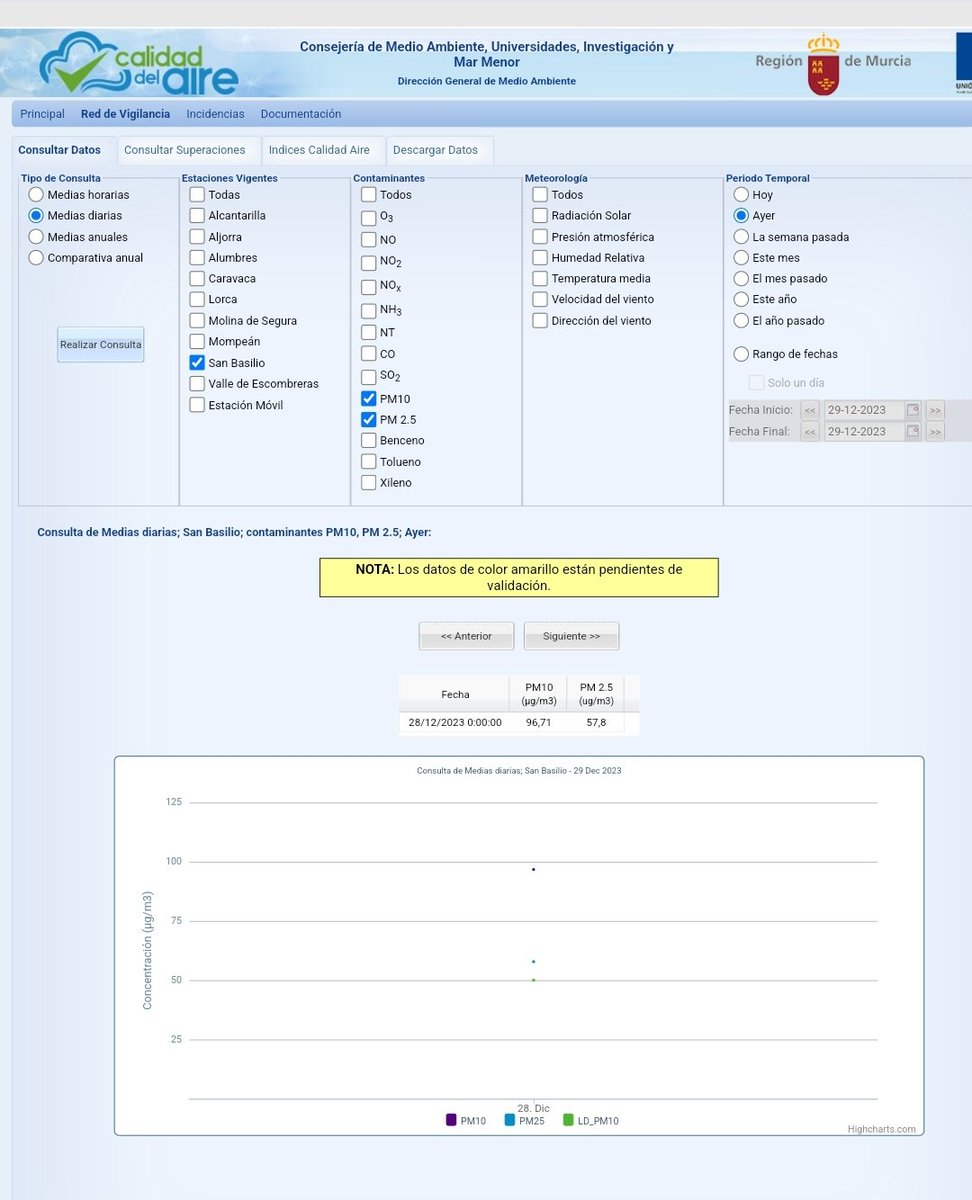Enable Alumbres station
The width and height of the screenshot is (972, 1200).
pyautogui.click(x=198, y=258)
